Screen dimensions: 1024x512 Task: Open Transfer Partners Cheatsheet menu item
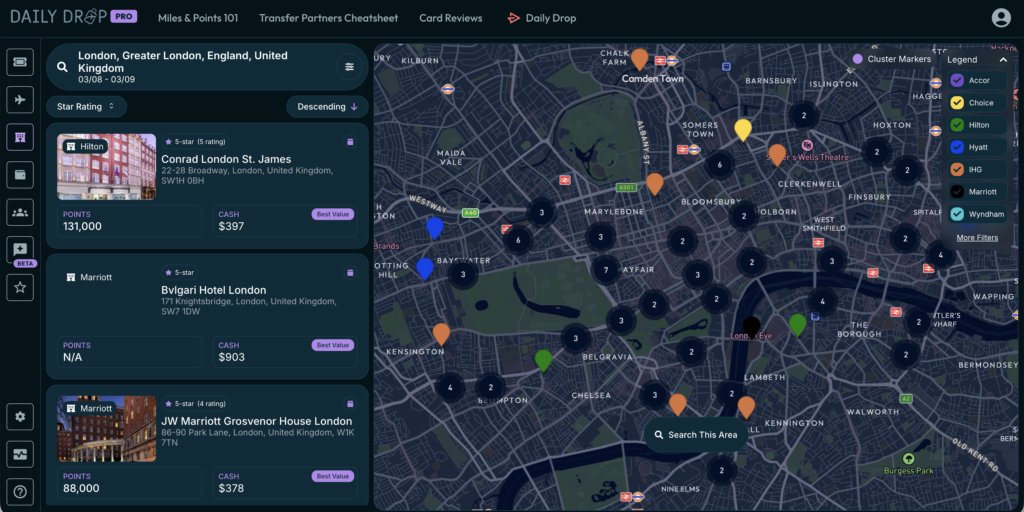[328, 18]
